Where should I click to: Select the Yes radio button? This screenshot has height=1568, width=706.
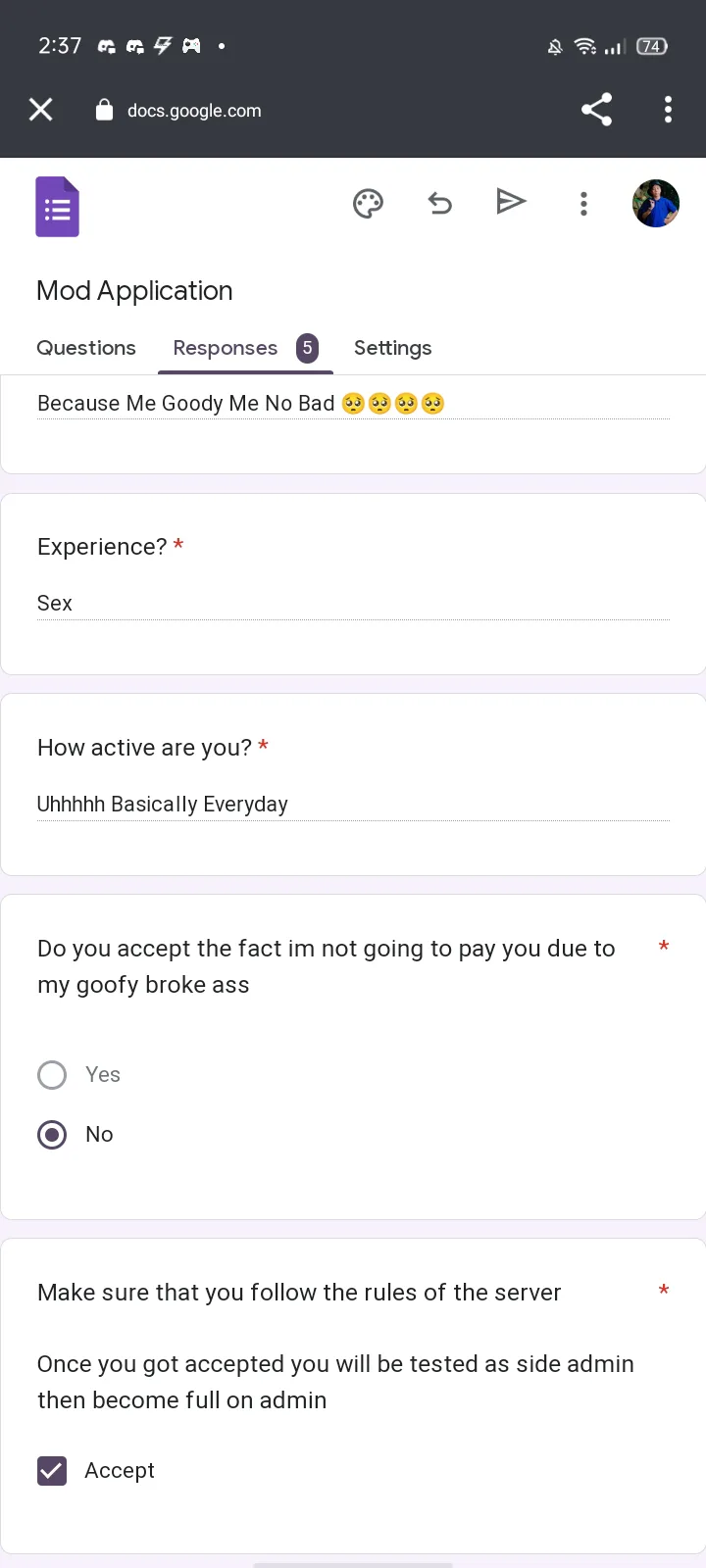point(52,1075)
